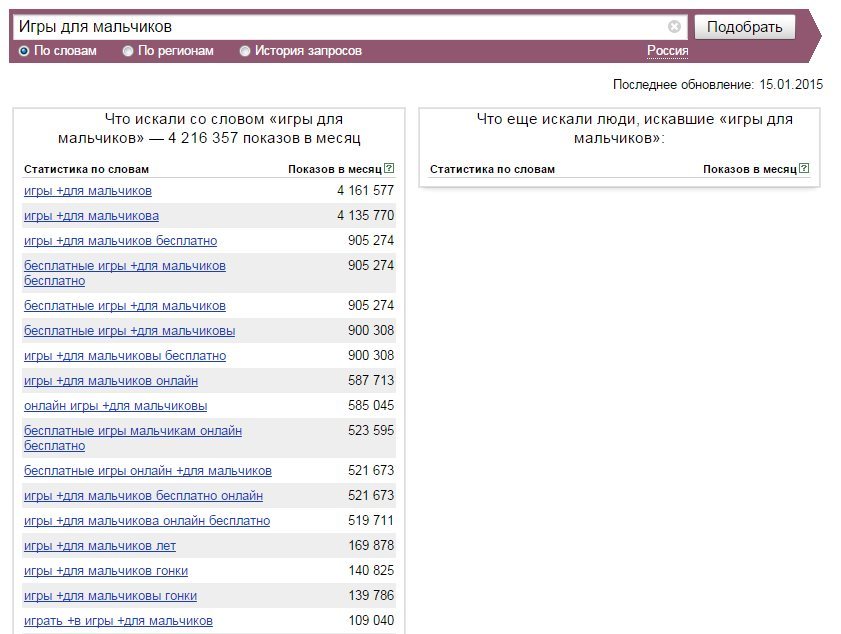Click the value '587 713'
Image resolution: width=841 pixels, height=634 pixels.
coord(371,380)
